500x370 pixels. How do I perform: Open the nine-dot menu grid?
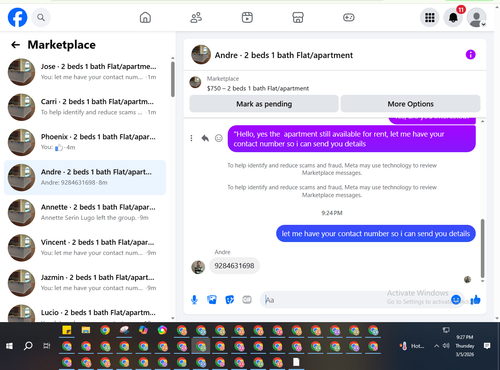(429, 17)
